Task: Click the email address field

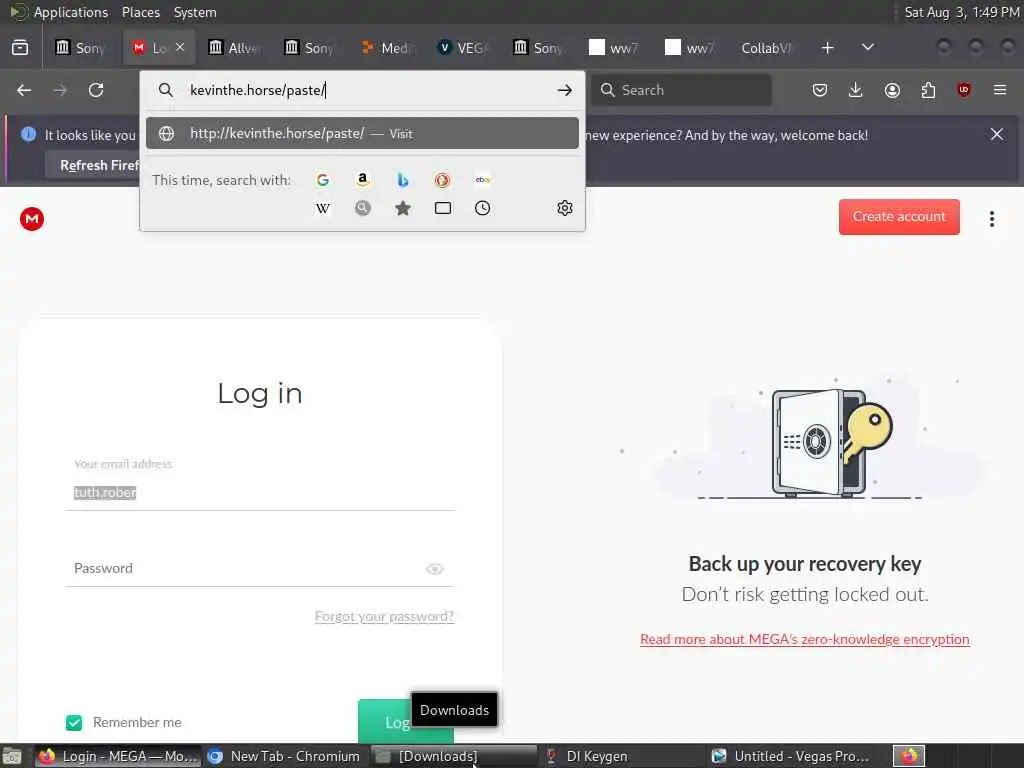Action: (x=261, y=492)
